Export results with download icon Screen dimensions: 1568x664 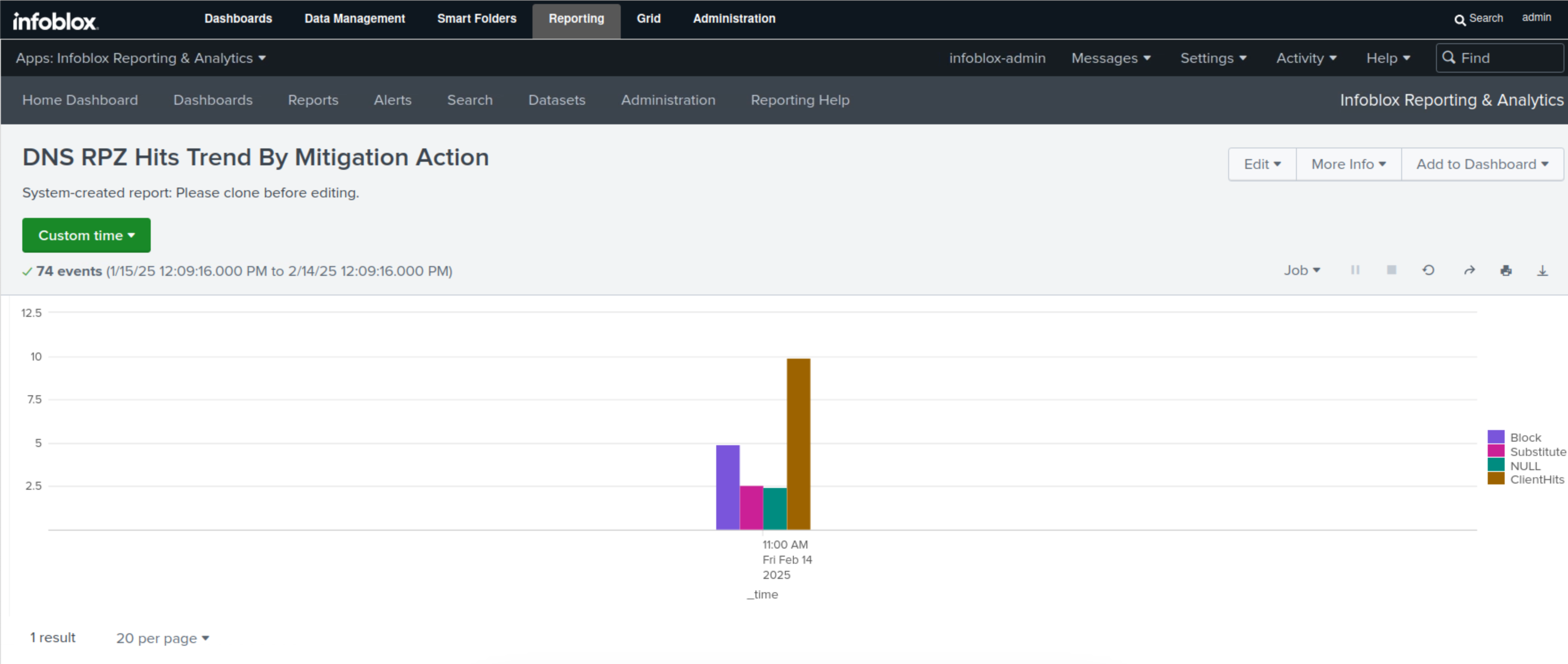(x=1543, y=271)
